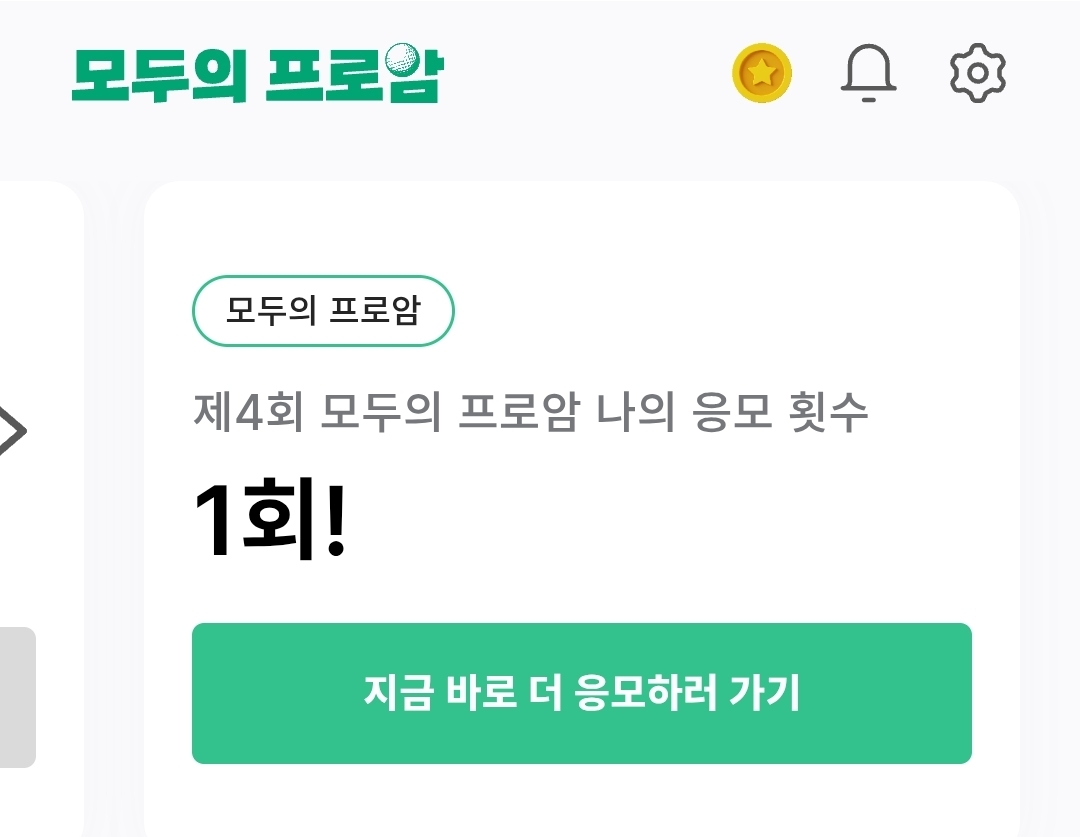Tap the star in the coin's center
This screenshot has height=837, width=1080.
click(x=762, y=73)
